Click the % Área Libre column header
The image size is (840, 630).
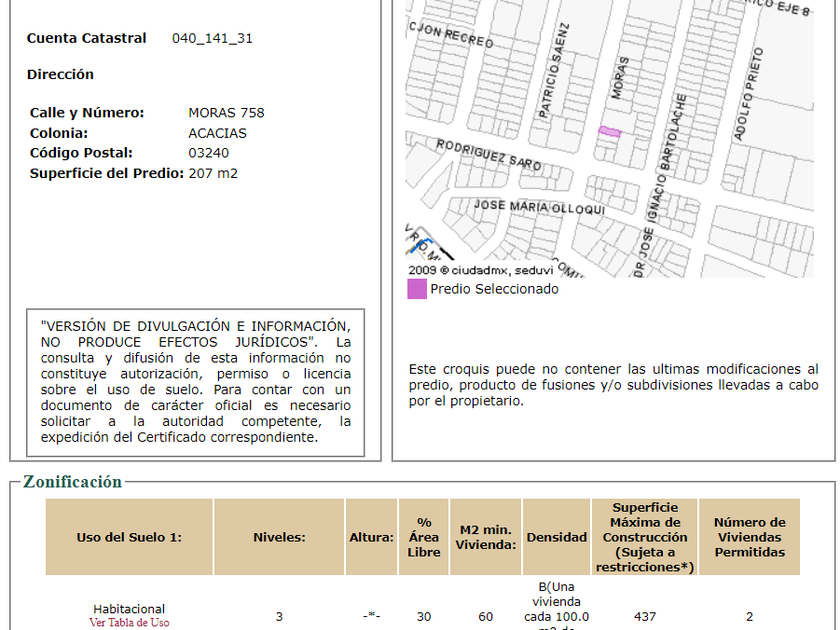click(x=424, y=537)
